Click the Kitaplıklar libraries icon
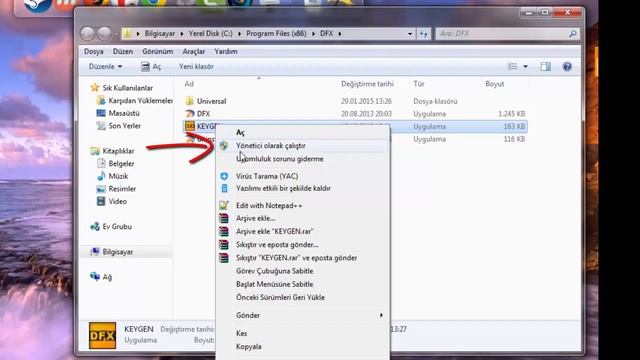Screen dimensions: 640x360 (95, 151)
